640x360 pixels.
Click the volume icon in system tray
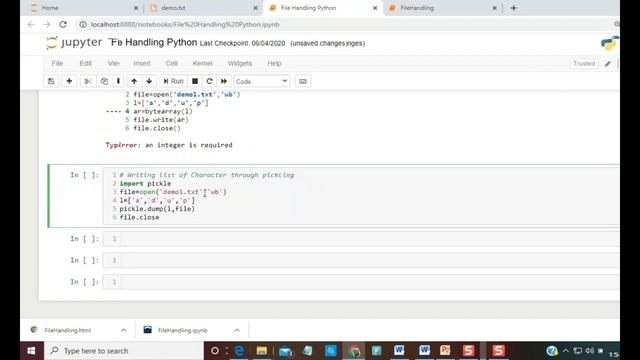(x=589, y=351)
